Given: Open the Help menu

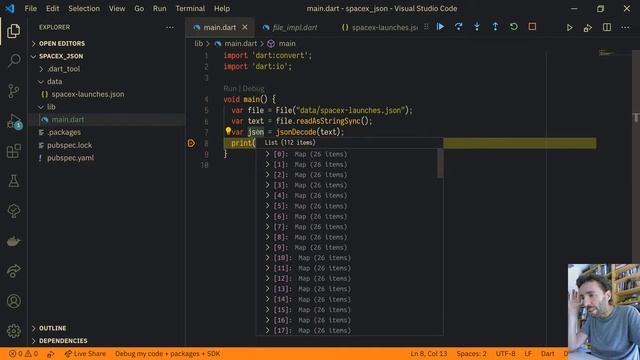Looking at the screenshot, I should click(222, 9).
